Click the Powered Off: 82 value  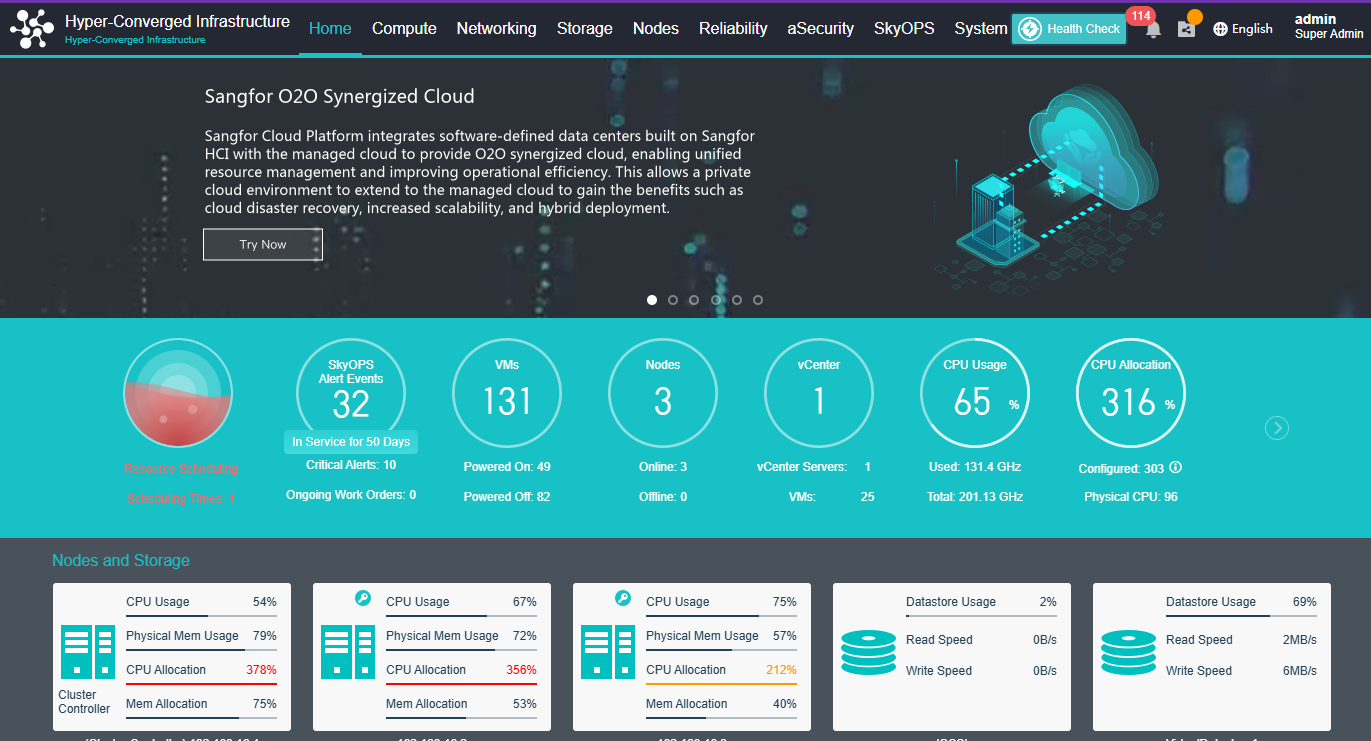coord(507,497)
